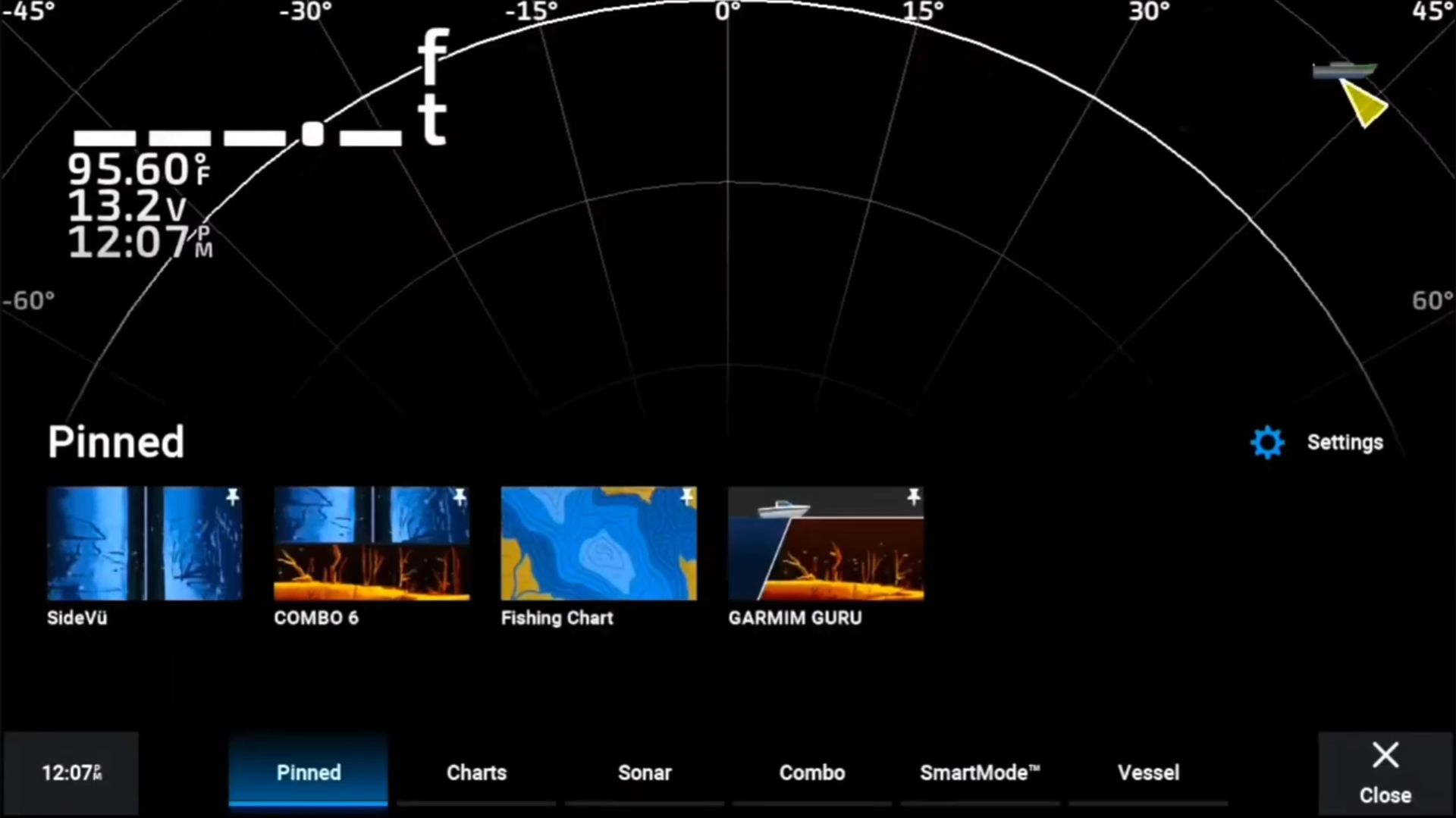
Task: Switch to the Sonar tab
Action: click(645, 772)
